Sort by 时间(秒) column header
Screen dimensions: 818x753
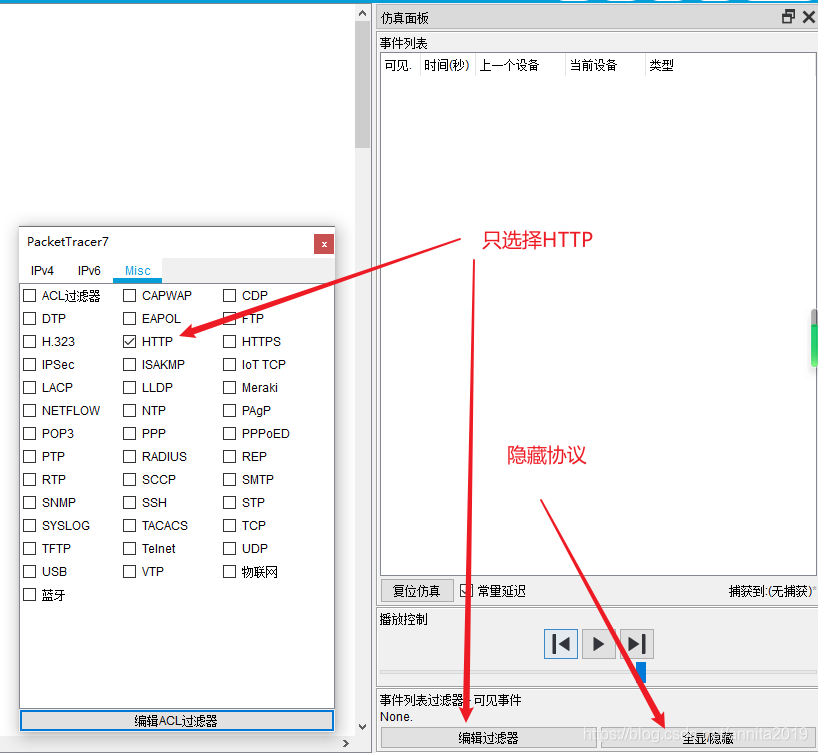tap(447, 65)
